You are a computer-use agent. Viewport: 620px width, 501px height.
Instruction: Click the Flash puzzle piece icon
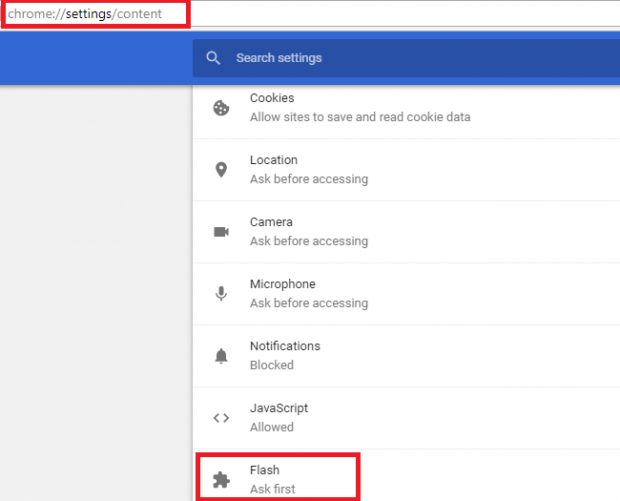tap(221, 480)
